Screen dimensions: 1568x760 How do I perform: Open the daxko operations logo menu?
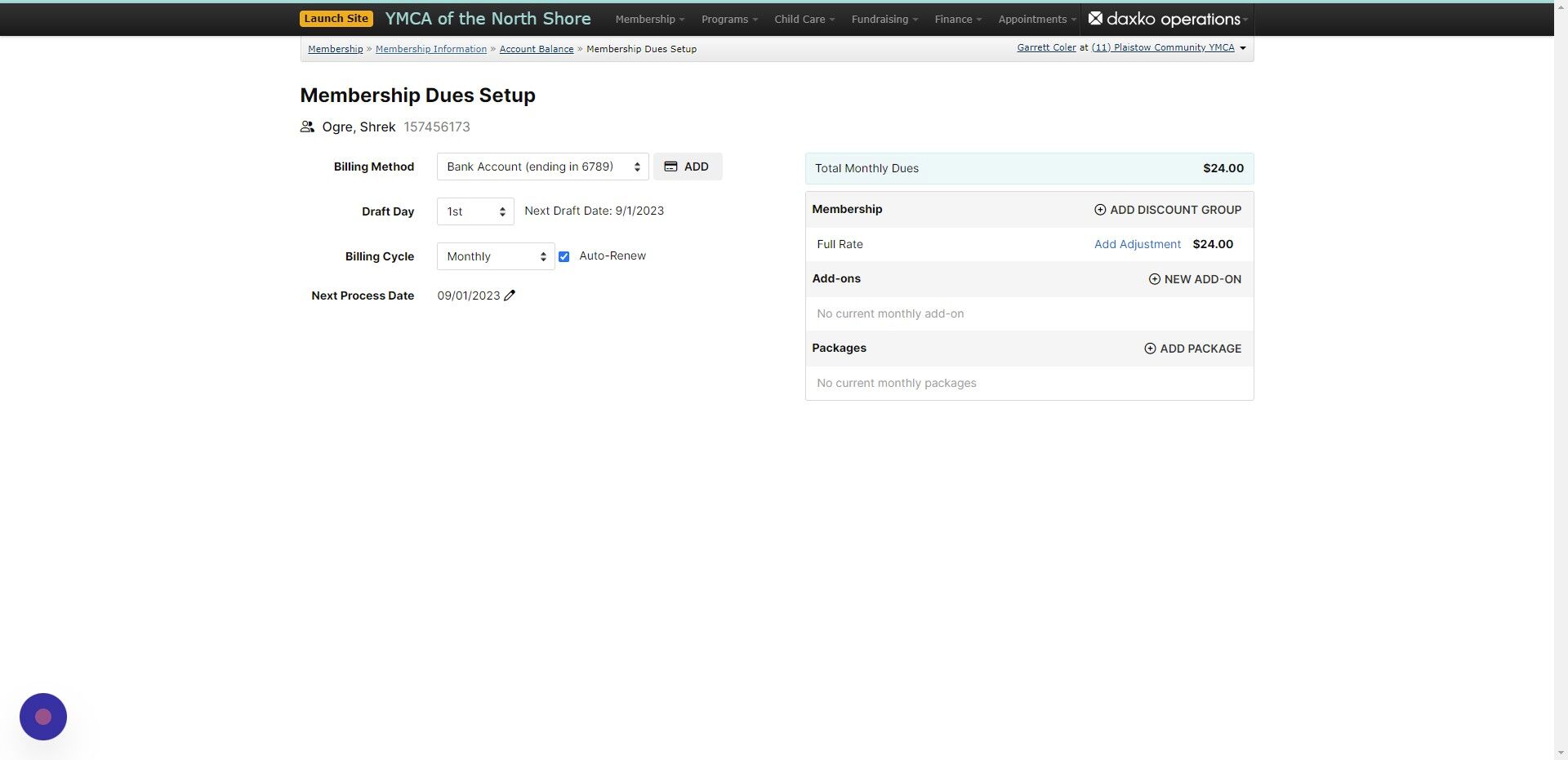pos(1168,19)
